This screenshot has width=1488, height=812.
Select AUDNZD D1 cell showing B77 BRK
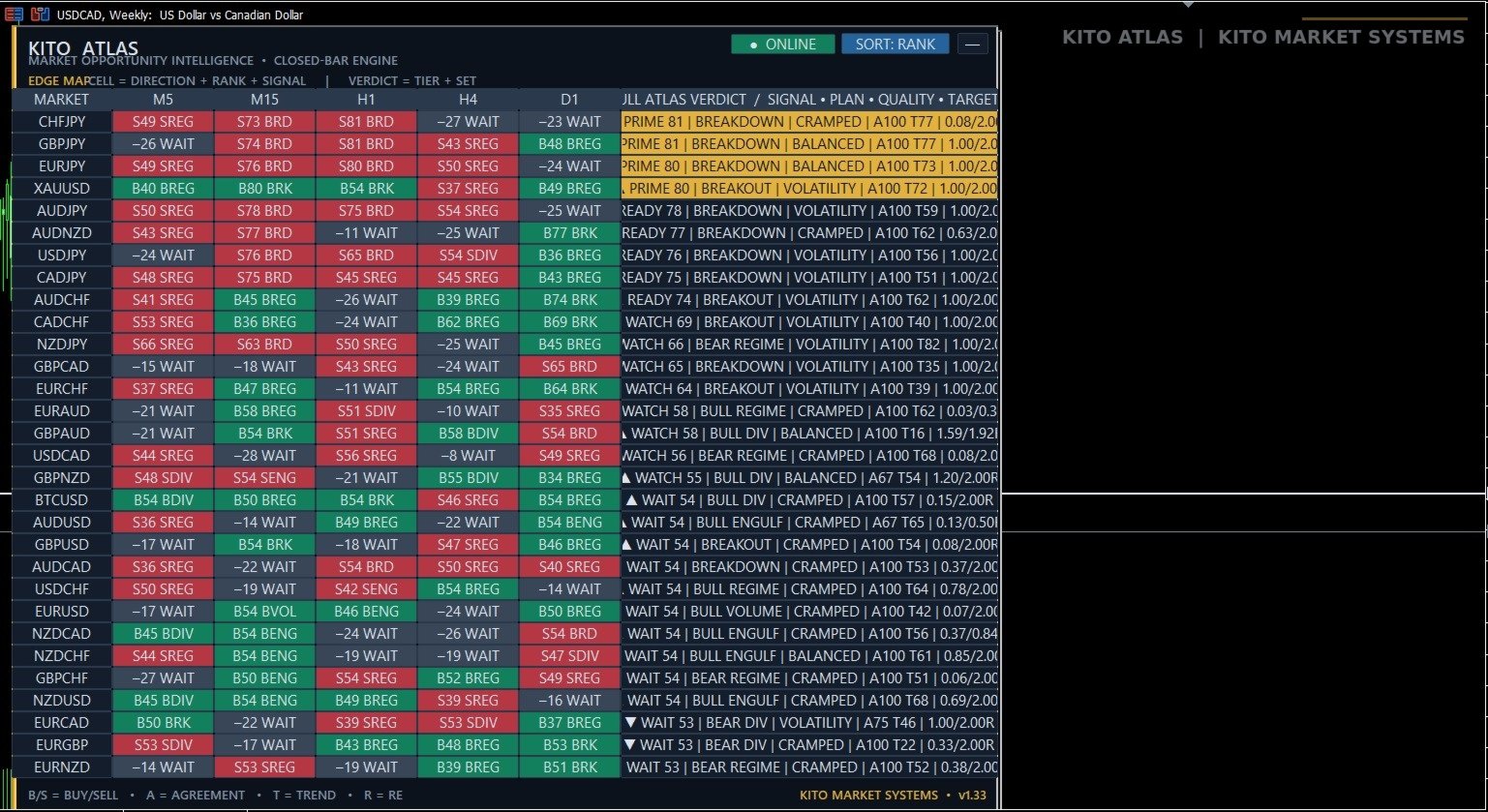coord(569,233)
